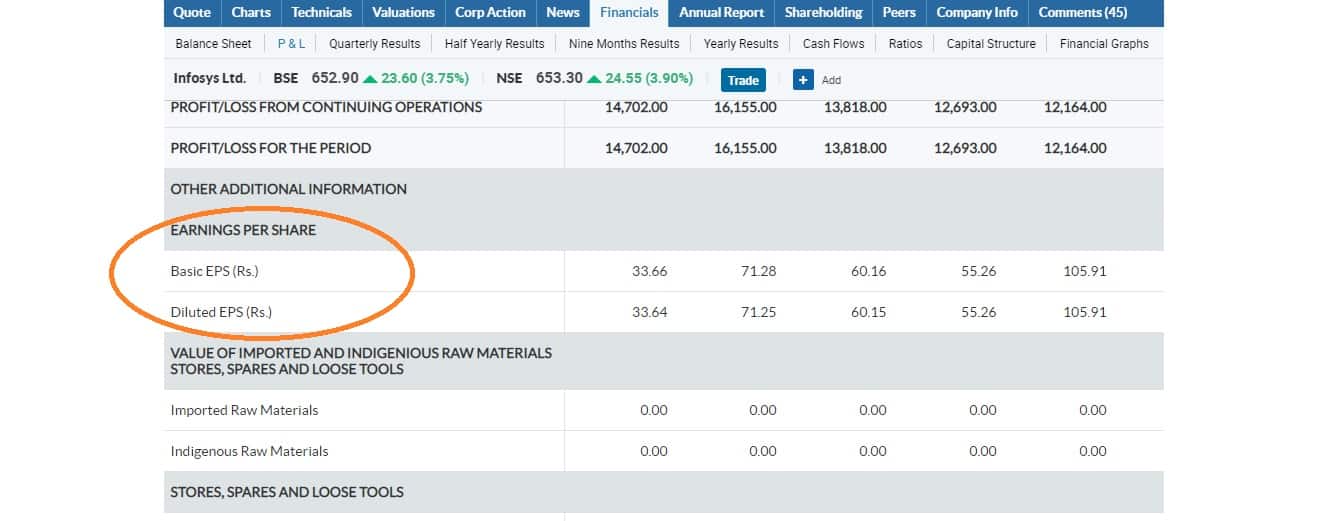
Task: Click the blue plus Add icon
Action: (x=803, y=80)
